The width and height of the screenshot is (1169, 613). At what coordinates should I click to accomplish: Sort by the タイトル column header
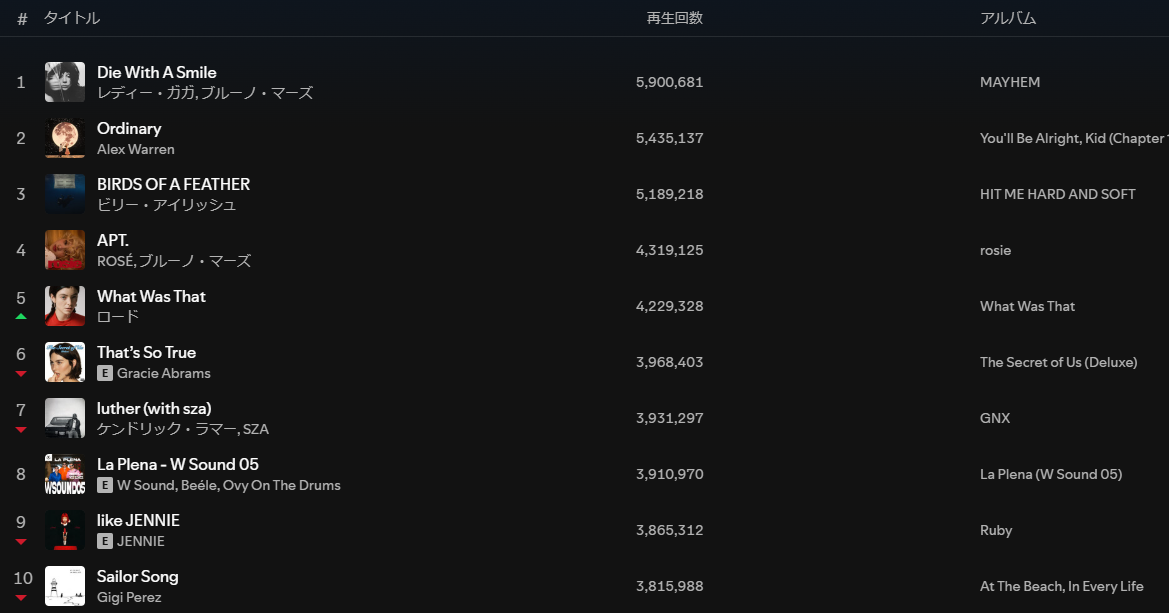(72, 18)
